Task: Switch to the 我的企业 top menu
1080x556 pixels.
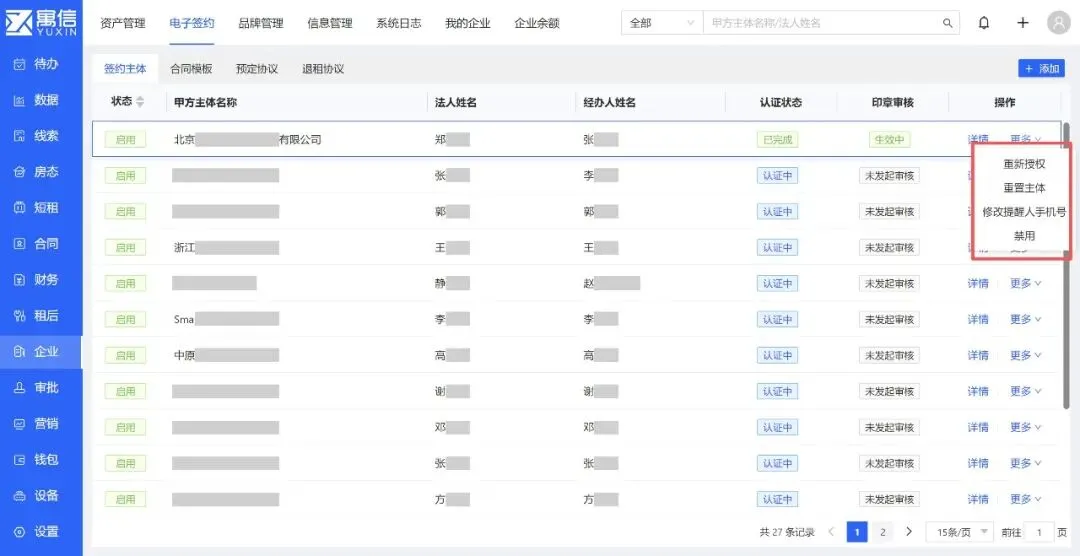Action: 468,23
